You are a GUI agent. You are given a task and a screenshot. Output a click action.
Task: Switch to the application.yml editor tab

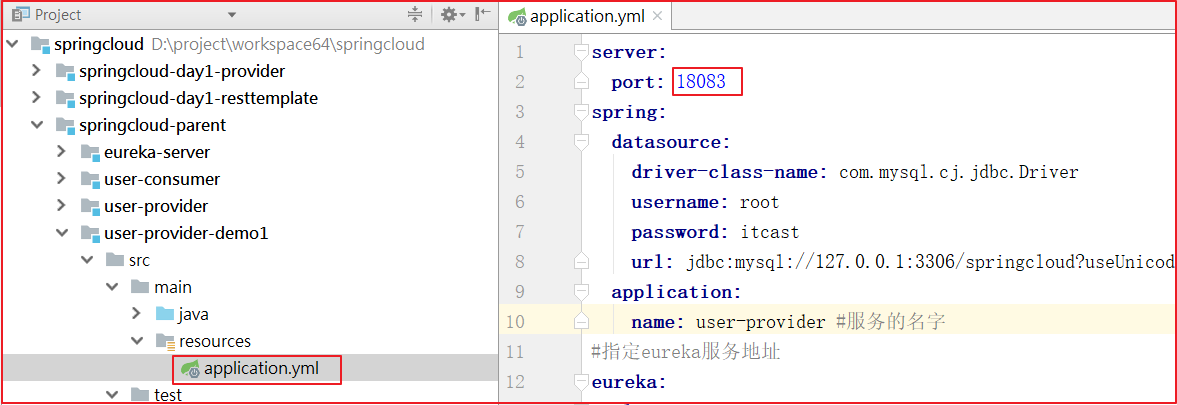point(588,16)
